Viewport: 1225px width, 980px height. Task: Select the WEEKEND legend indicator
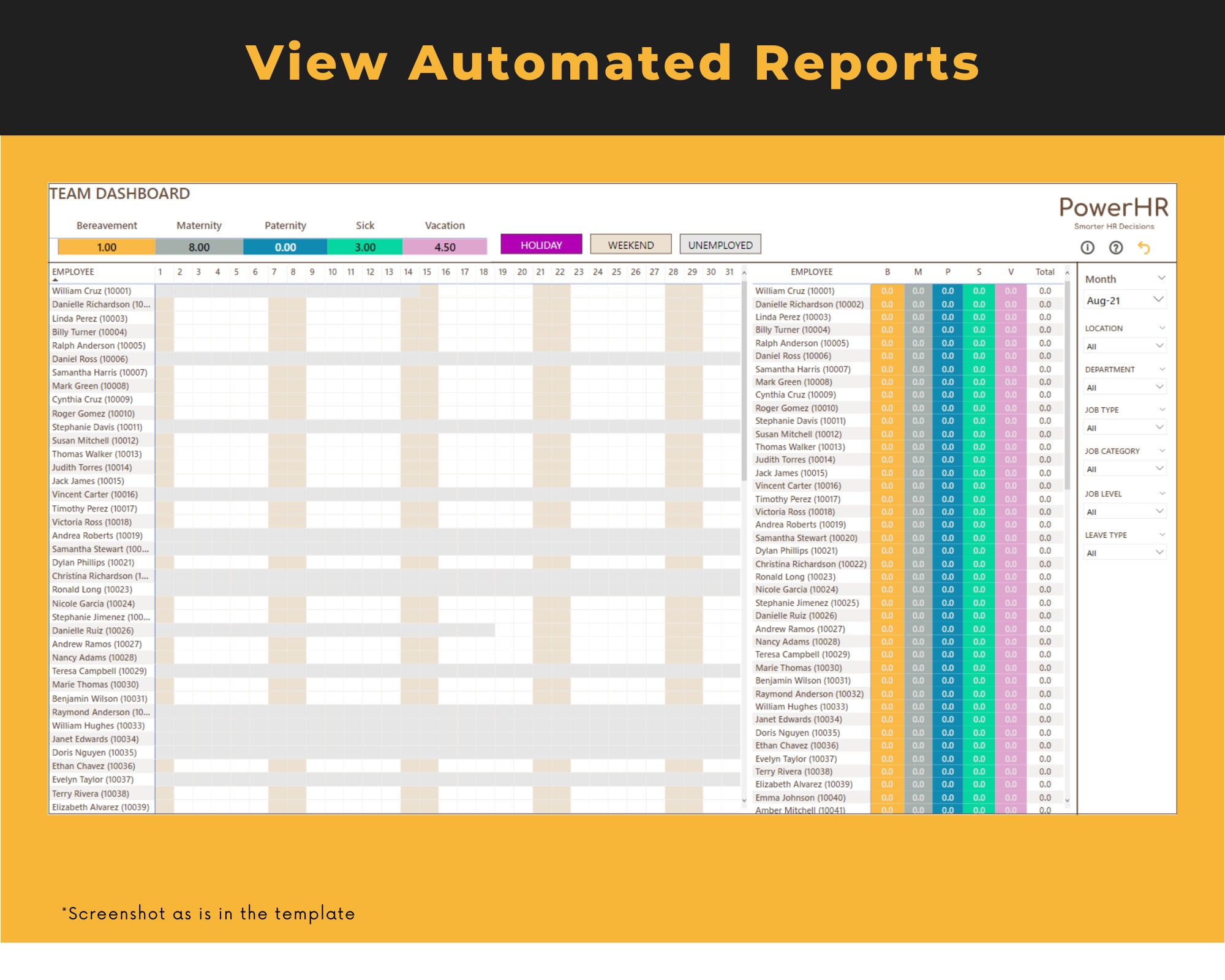pyautogui.click(x=631, y=245)
